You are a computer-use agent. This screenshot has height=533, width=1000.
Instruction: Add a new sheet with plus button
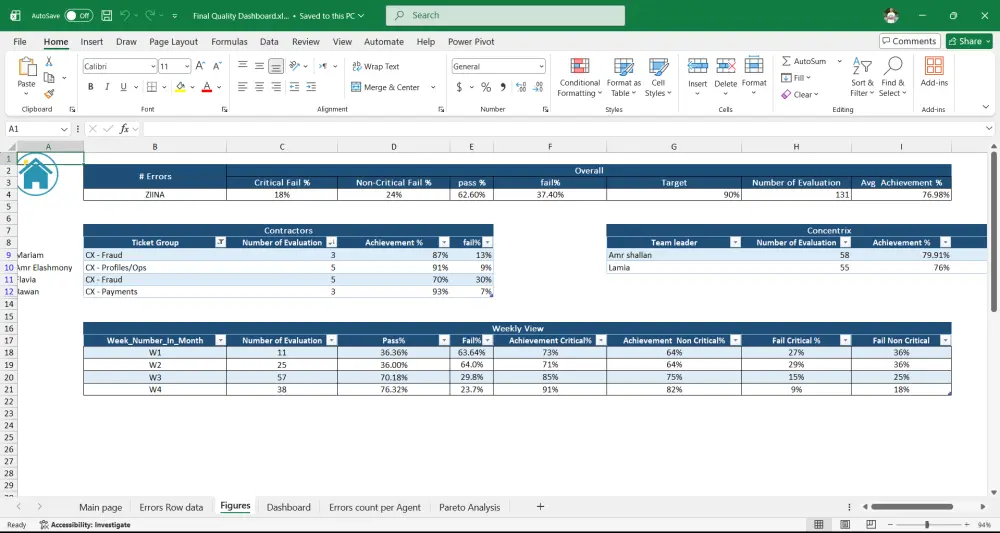click(540, 507)
